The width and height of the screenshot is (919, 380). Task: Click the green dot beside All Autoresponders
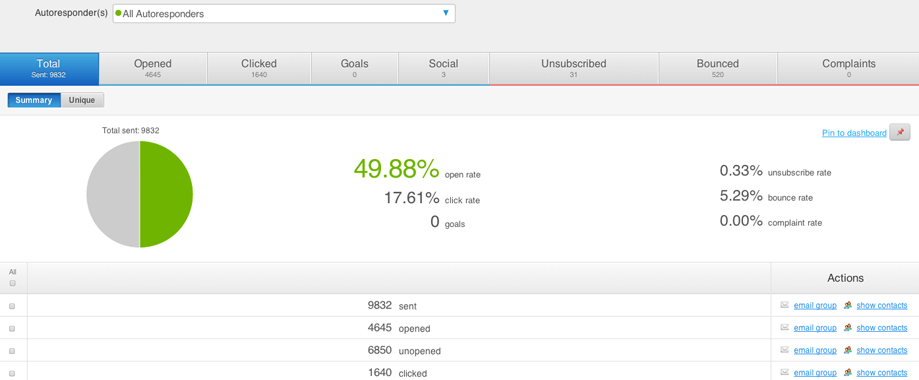point(118,13)
